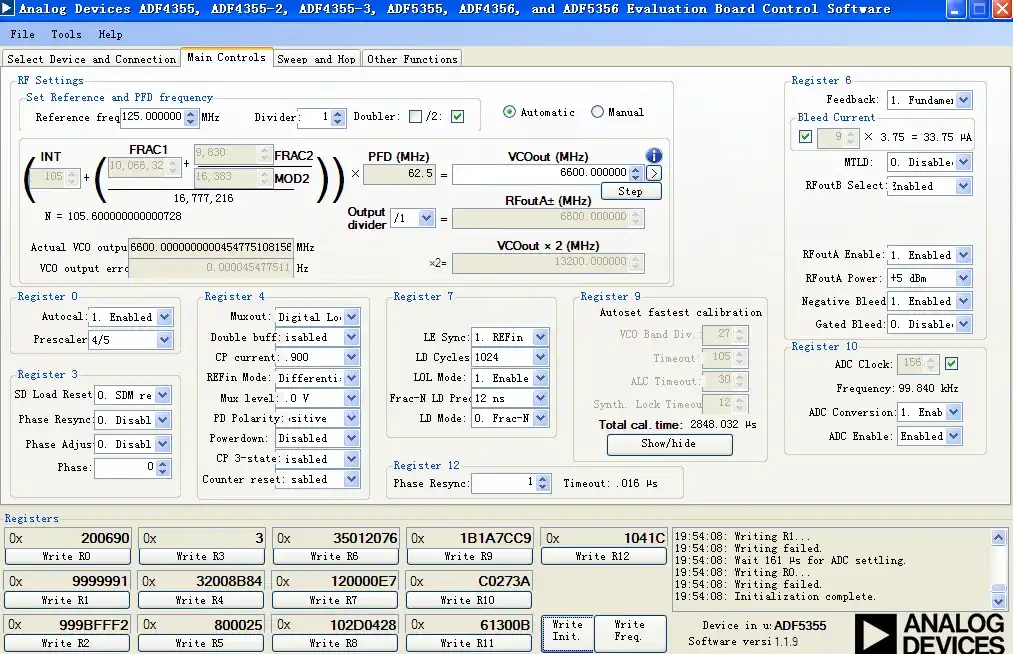Click the arrow button next to VCOout field
Image resolution: width=1013 pixels, height=654 pixels.
click(654, 173)
